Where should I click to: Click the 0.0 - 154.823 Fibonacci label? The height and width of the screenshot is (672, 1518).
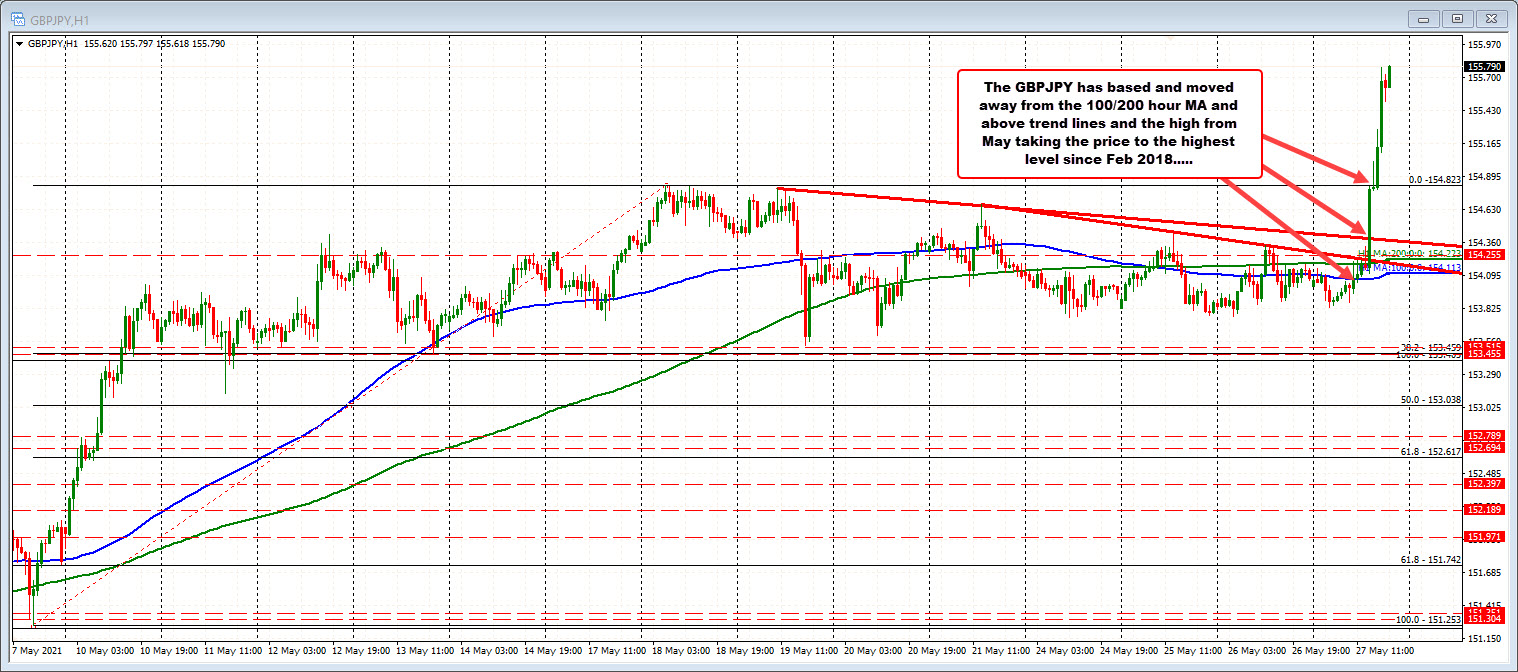pyautogui.click(x=1435, y=180)
